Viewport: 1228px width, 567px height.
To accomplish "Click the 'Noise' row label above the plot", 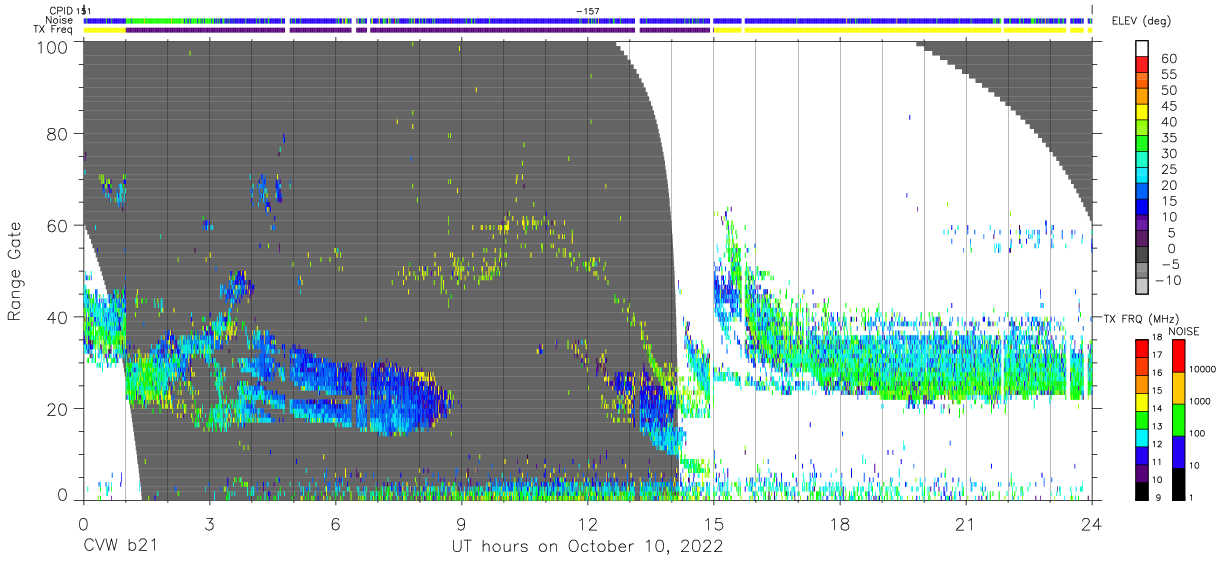I will pos(60,20).
